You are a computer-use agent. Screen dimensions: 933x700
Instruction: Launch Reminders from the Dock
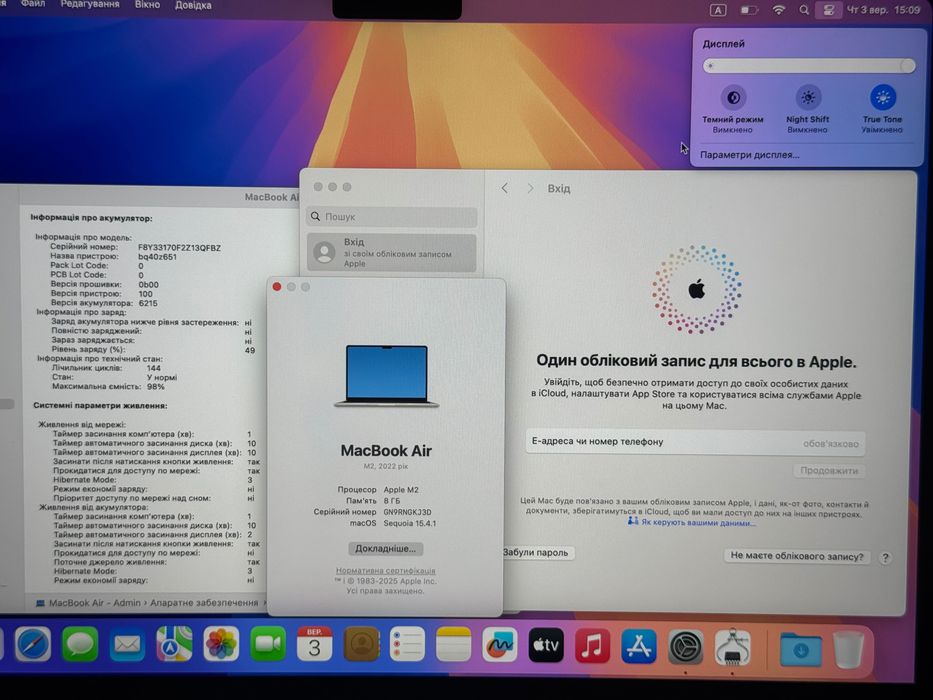[x=408, y=645]
